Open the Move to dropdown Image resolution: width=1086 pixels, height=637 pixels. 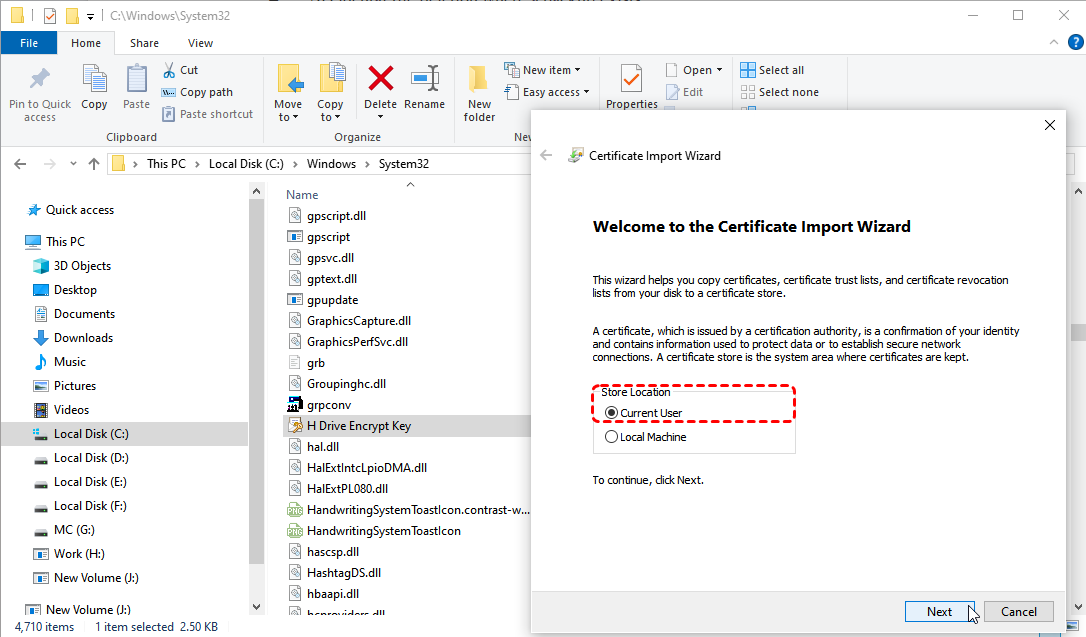288,111
